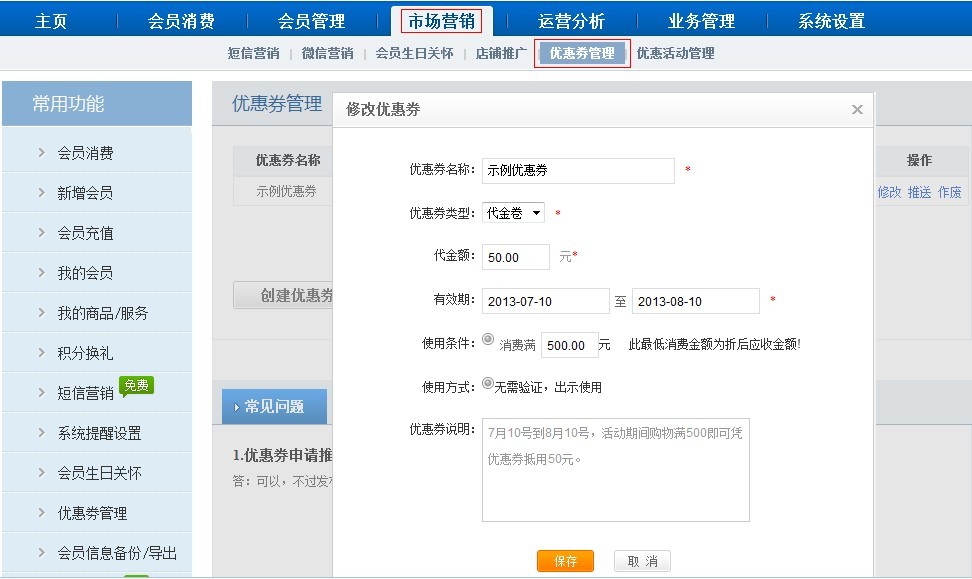Click the chevron icon beside 积分换礼

coord(41,353)
